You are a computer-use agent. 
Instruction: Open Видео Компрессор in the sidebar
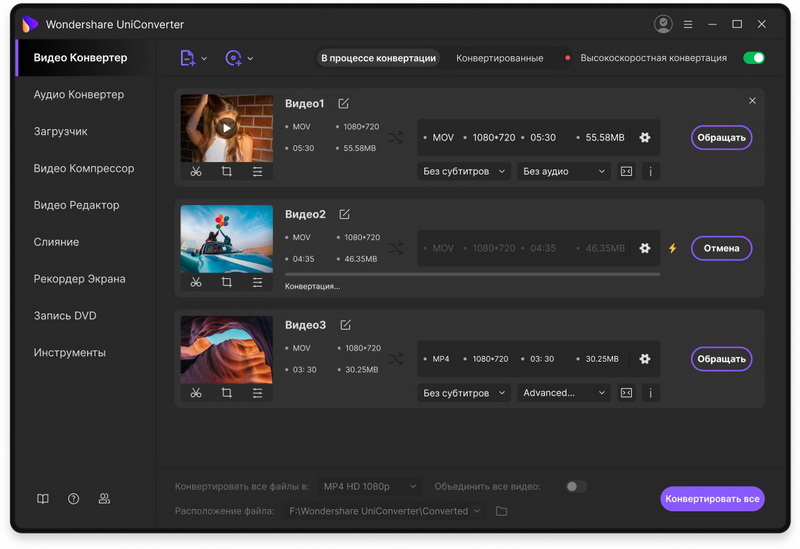pos(84,169)
